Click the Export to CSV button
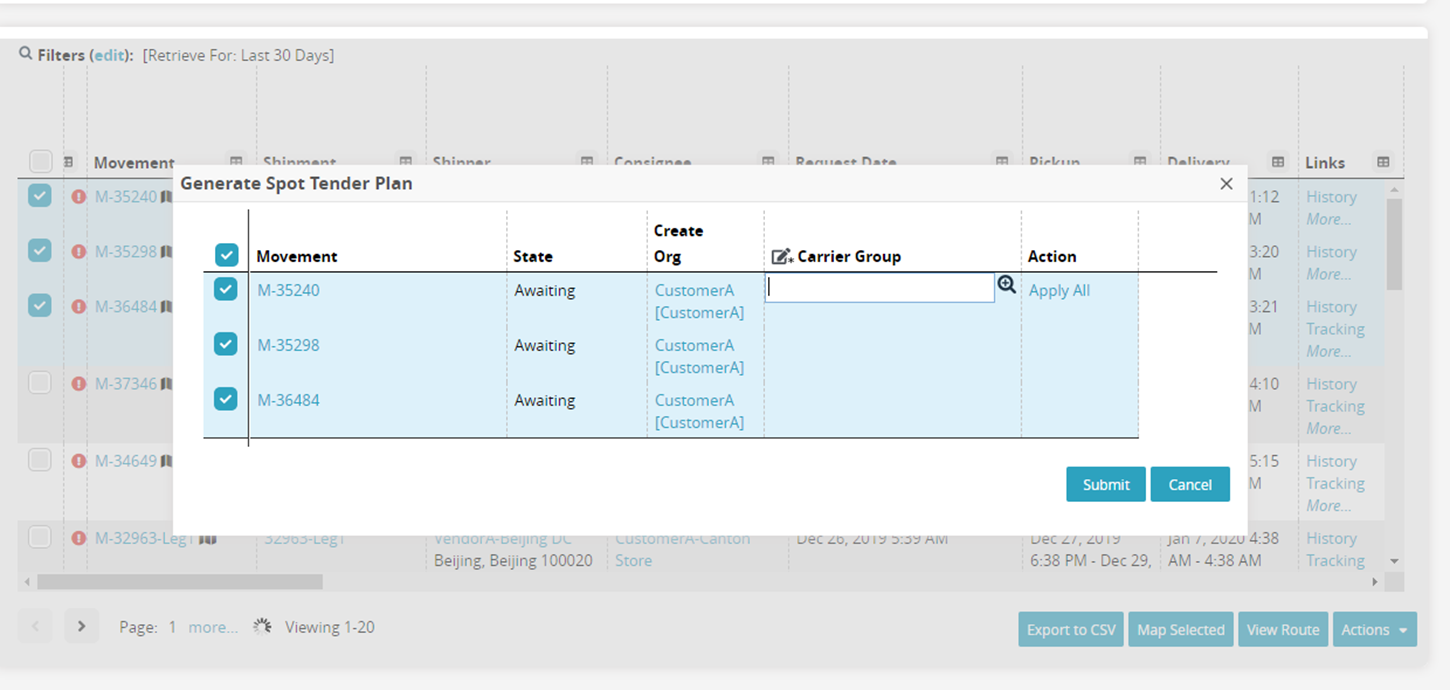The height and width of the screenshot is (690, 1450). pos(1070,630)
